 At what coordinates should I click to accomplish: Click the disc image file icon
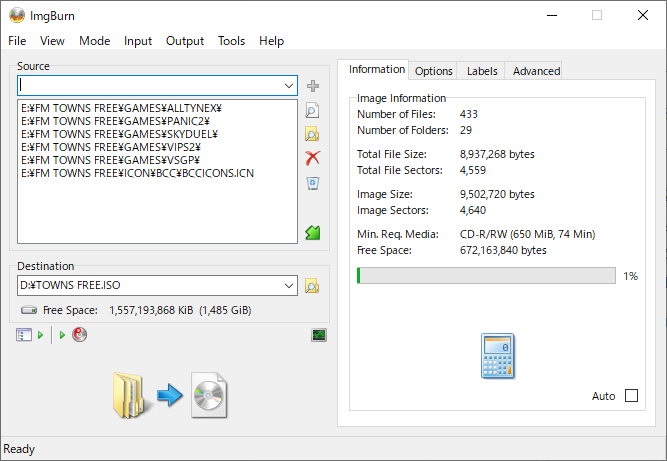click(x=209, y=396)
